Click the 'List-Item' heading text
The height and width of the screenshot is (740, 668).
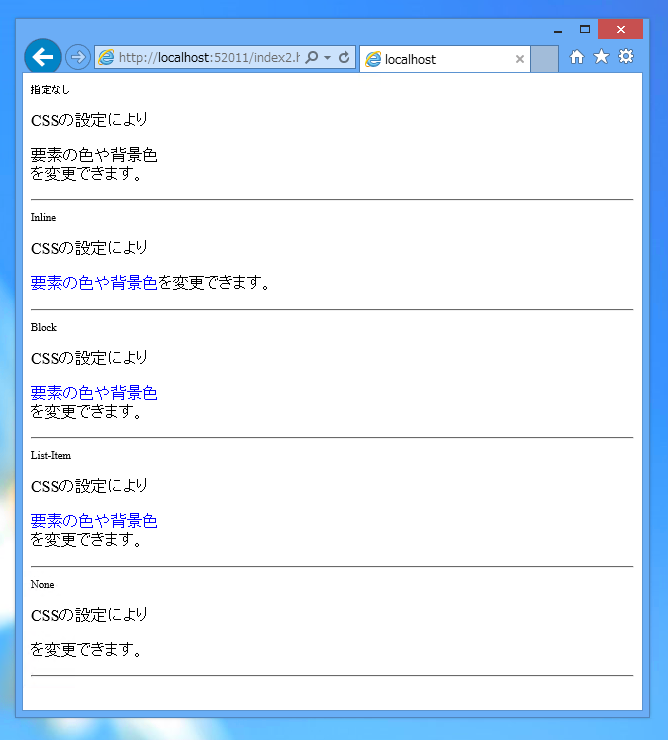[51, 455]
